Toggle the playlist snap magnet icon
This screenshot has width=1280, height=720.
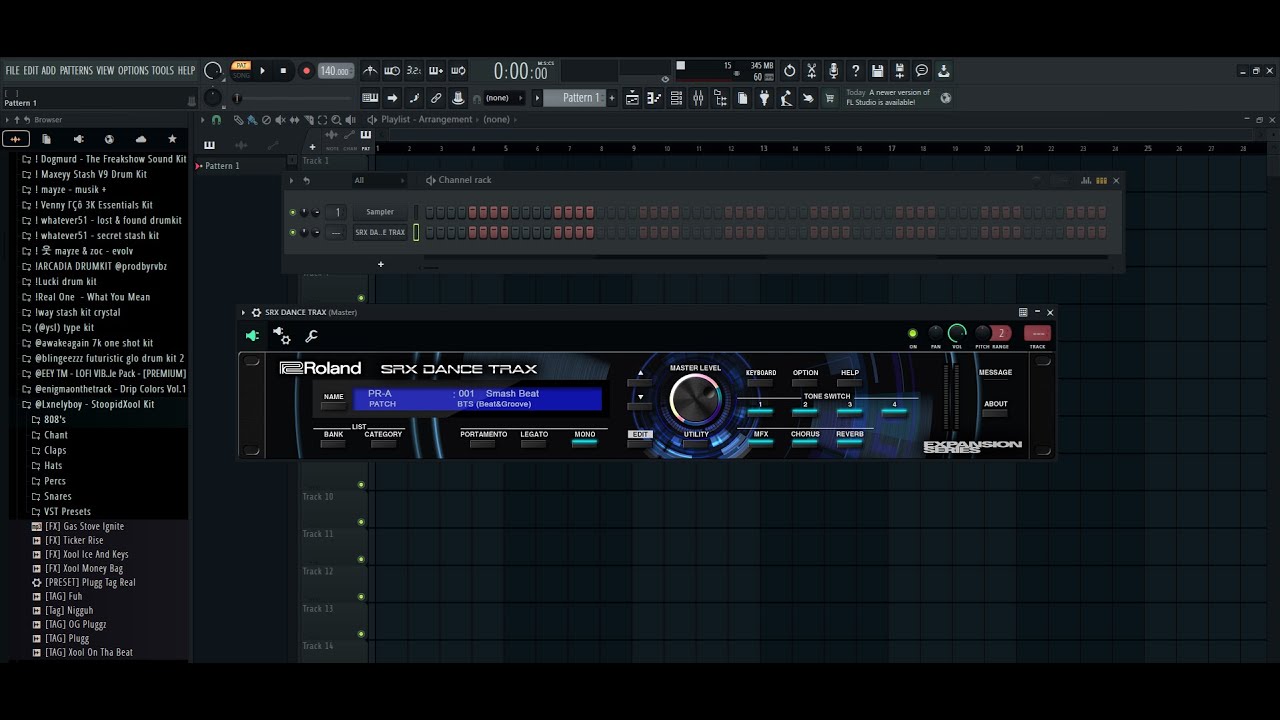(216, 120)
